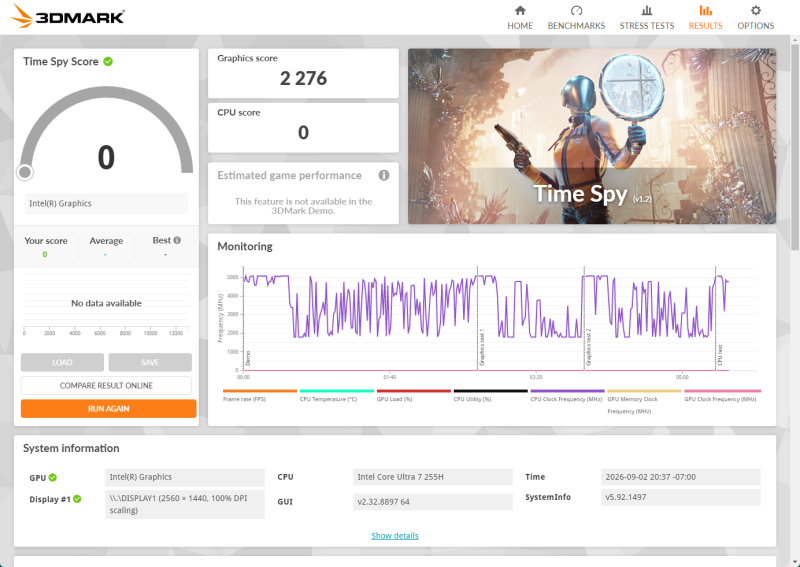Click the Intel(R) Graphics field under gauge
This screenshot has height=567, width=800.
(106, 204)
